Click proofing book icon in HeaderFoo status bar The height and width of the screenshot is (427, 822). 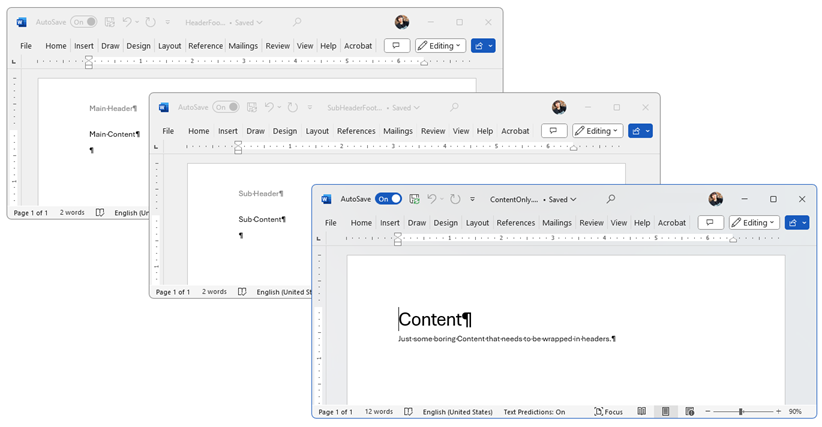pyautogui.click(x=100, y=213)
